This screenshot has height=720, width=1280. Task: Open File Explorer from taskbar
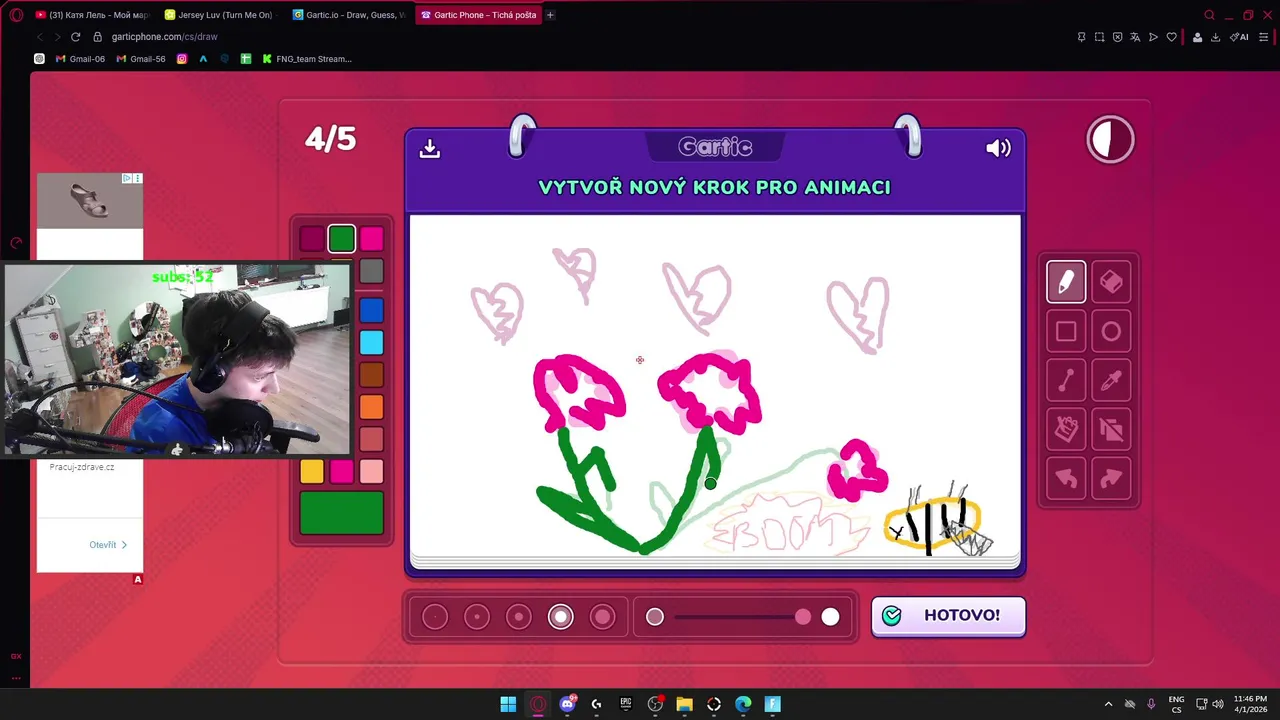[684, 704]
